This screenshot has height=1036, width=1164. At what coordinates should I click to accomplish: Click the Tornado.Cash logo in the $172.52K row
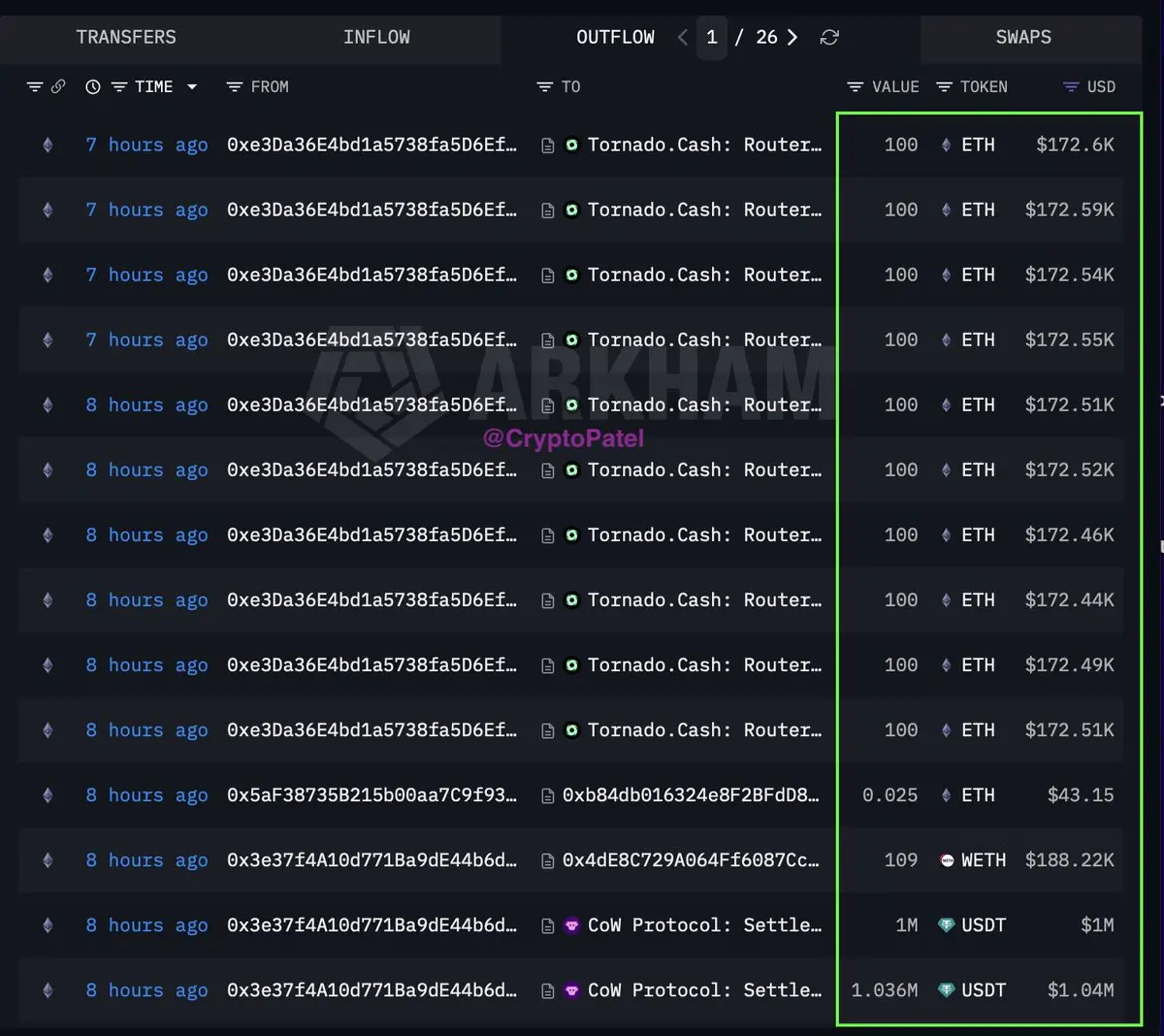572,470
